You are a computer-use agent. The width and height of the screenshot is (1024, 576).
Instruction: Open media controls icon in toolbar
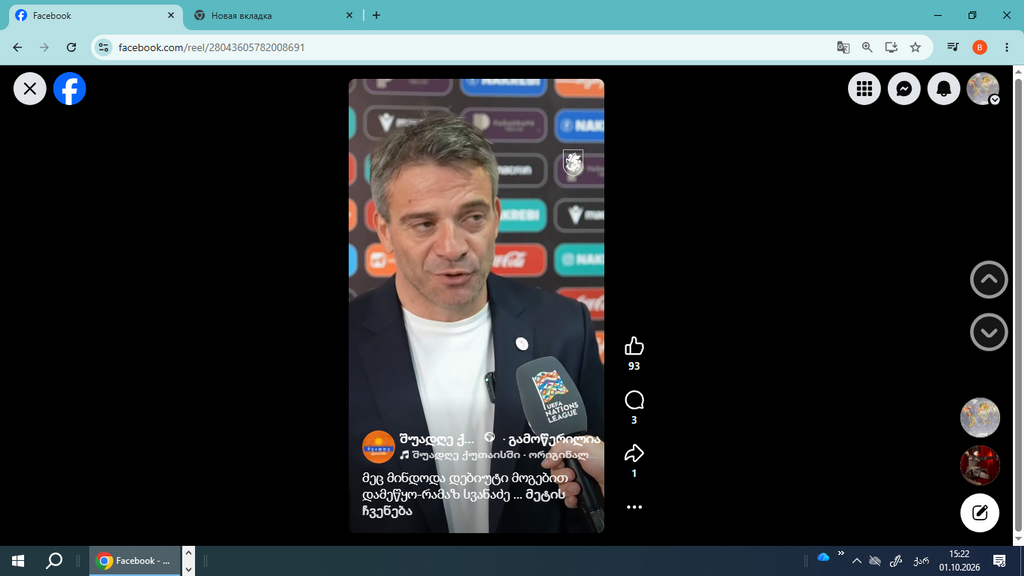[x=953, y=47]
